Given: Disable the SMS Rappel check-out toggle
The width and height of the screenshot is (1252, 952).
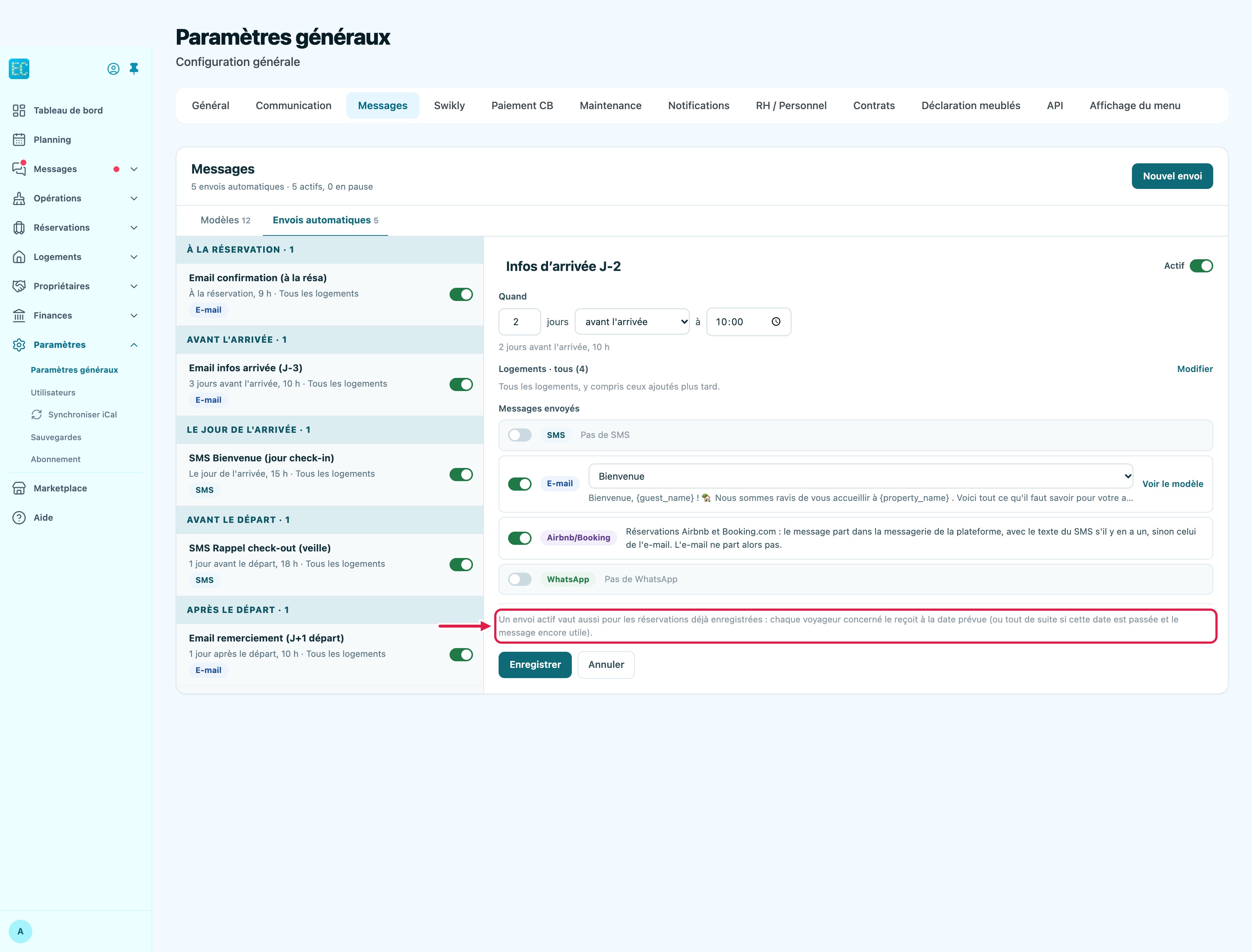Looking at the screenshot, I should pos(461,564).
